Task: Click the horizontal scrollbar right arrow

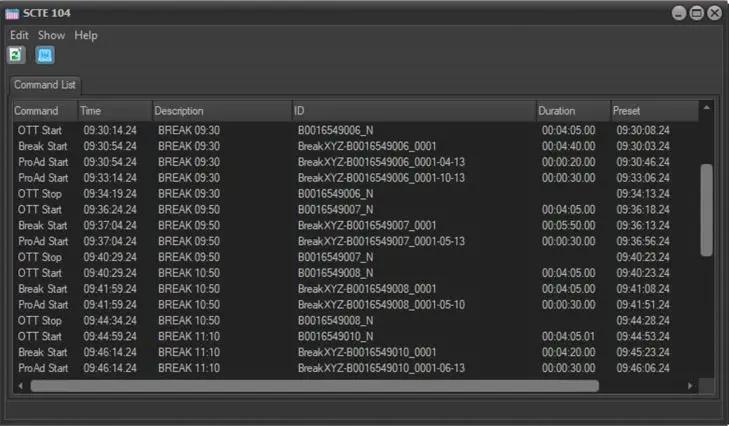Action: tap(689, 385)
